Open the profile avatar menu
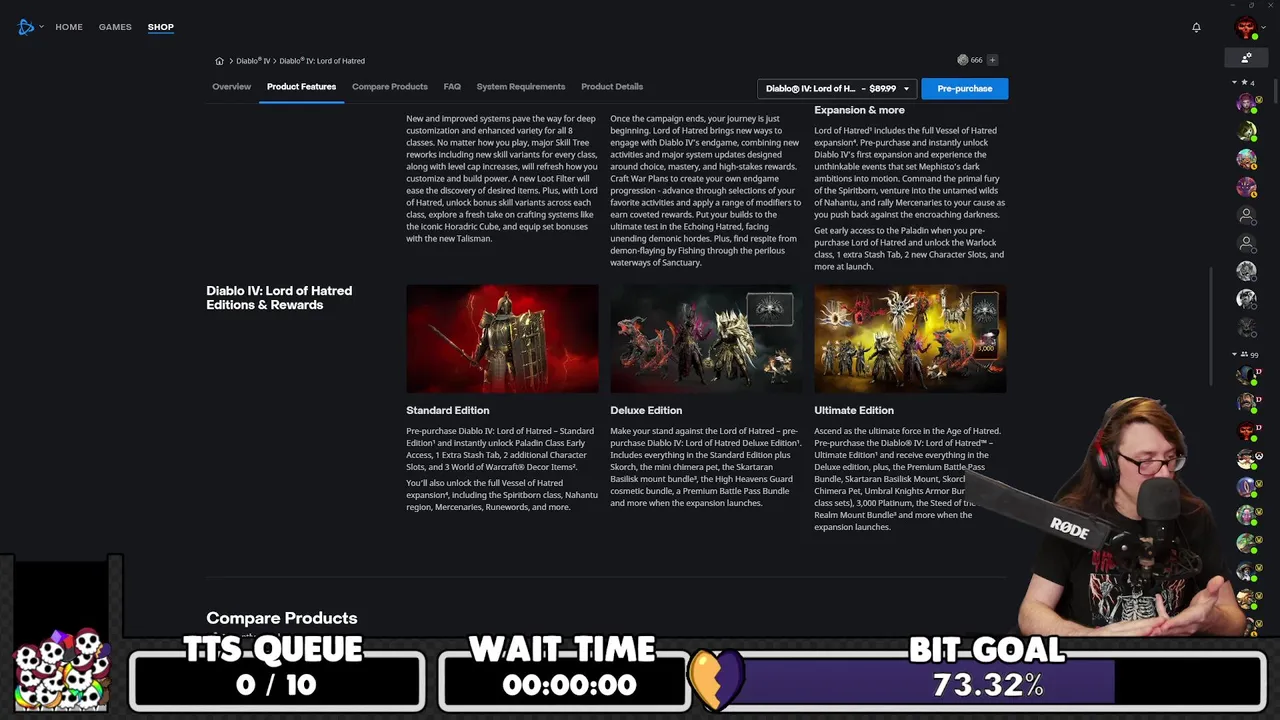The image size is (1280, 720). click(x=1246, y=28)
